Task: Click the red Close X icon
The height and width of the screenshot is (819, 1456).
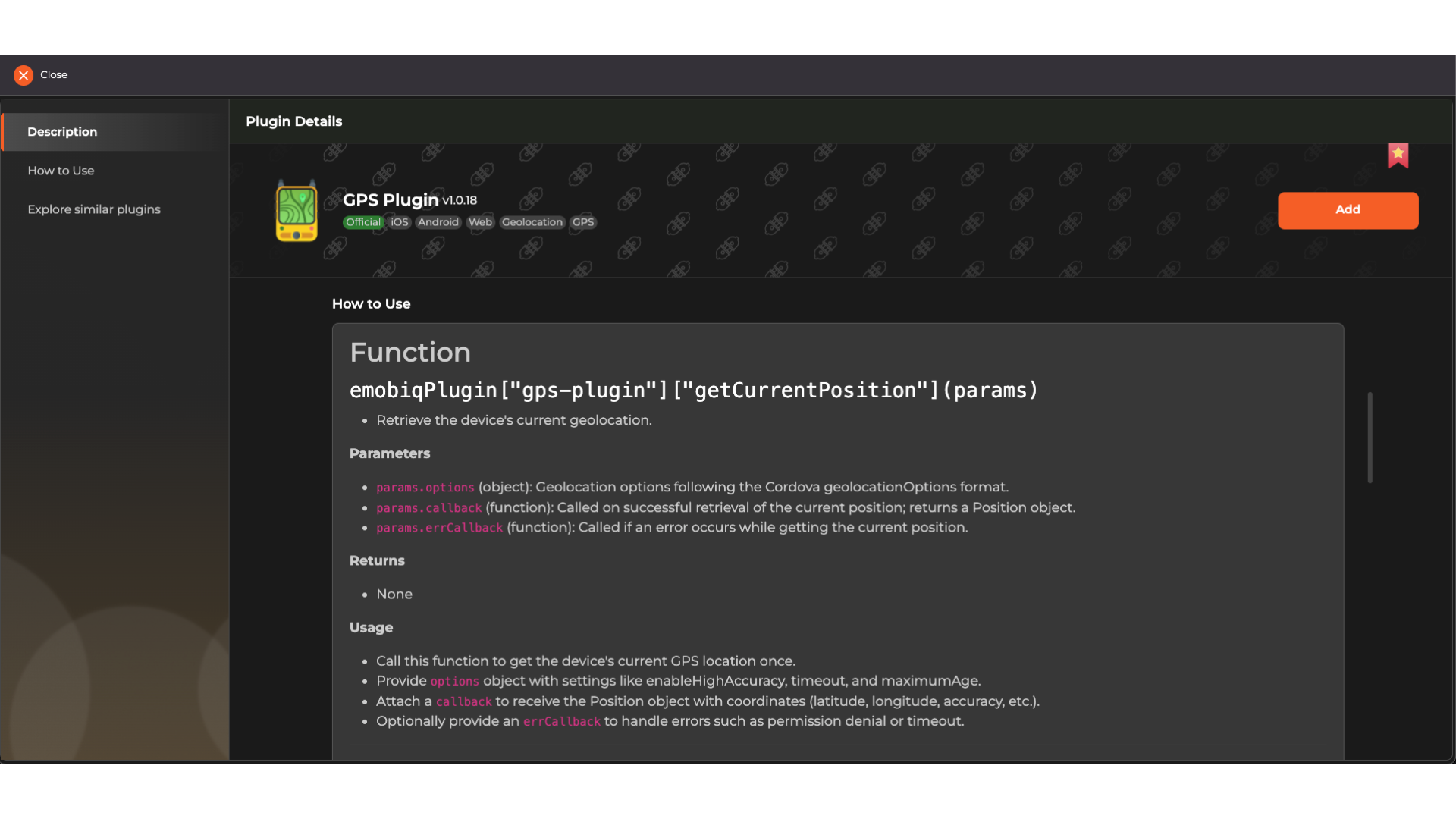Action: pyautogui.click(x=24, y=75)
